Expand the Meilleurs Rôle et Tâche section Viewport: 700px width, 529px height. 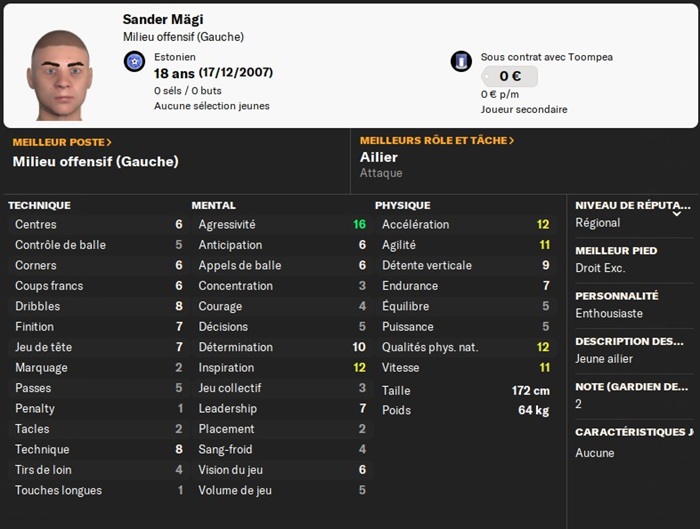[x=436, y=141]
